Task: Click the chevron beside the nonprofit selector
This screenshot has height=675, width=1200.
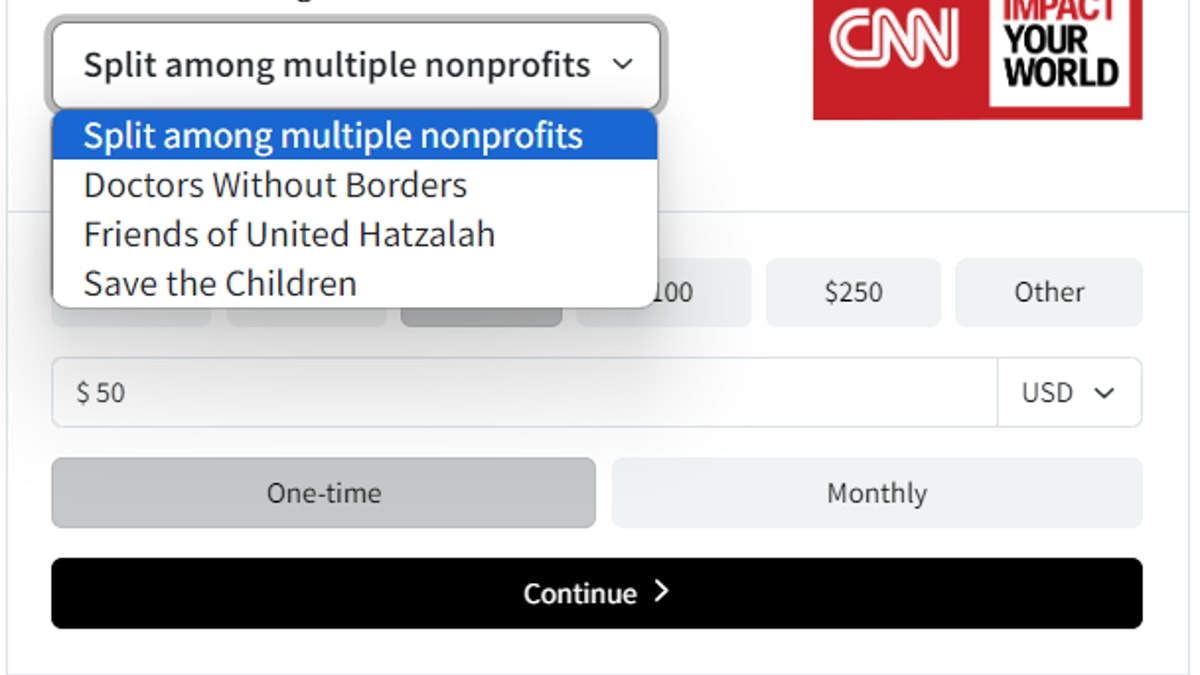Action: tap(622, 65)
